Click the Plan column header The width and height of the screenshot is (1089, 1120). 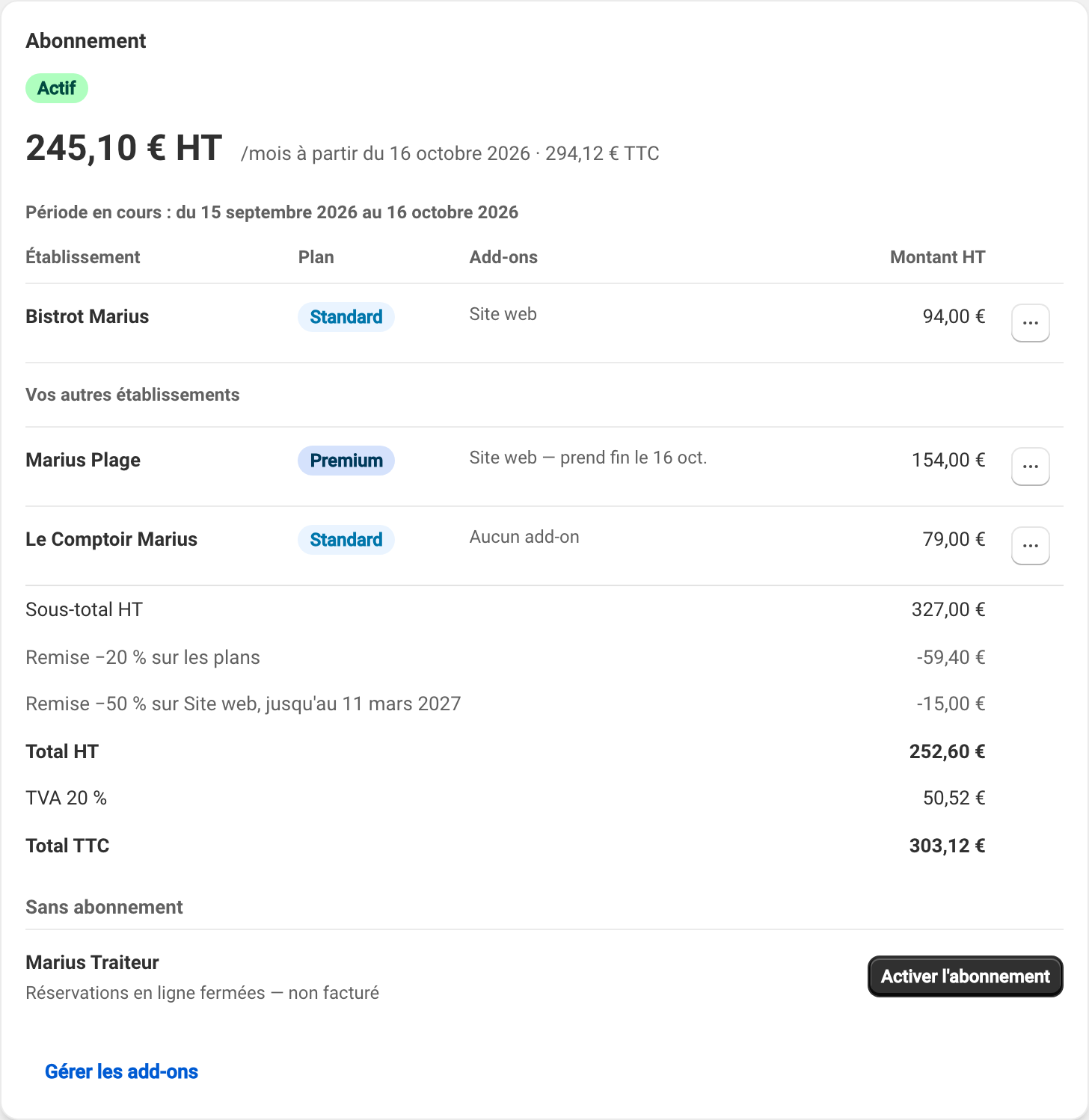pos(316,257)
